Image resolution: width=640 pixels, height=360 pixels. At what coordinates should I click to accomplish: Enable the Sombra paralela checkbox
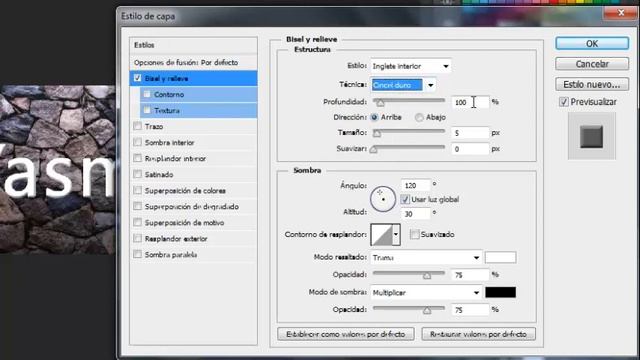coord(138,254)
